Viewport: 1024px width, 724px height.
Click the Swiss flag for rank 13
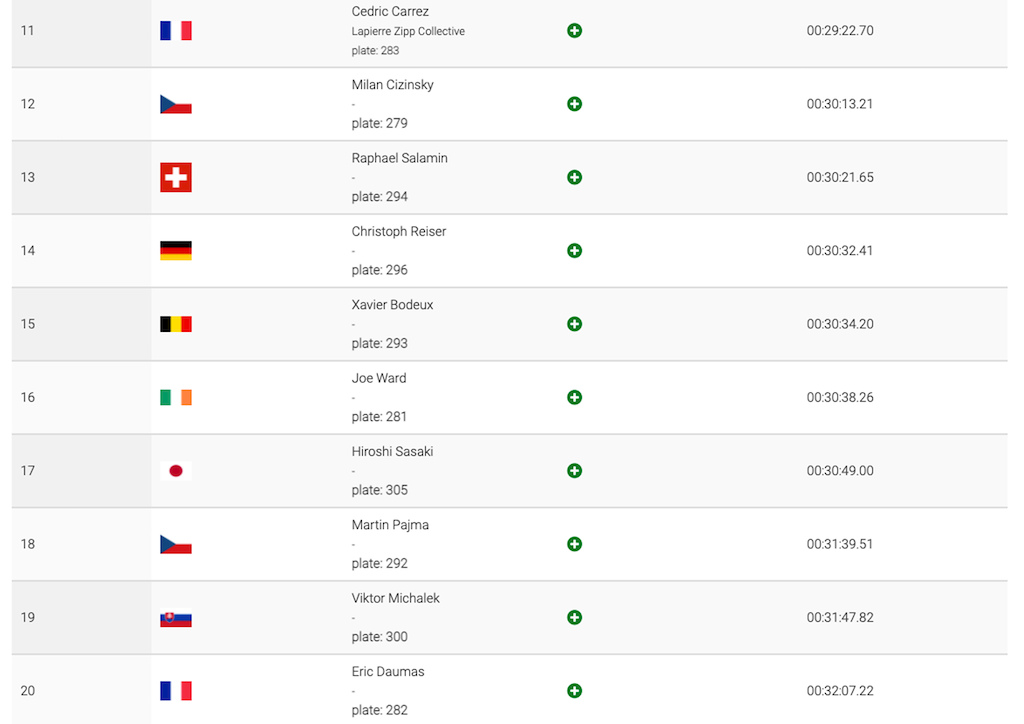pos(176,177)
